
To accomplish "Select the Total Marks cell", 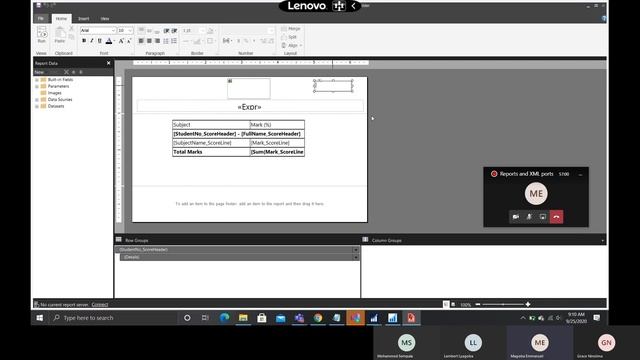I will pyautogui.click(x=211, y=152).
